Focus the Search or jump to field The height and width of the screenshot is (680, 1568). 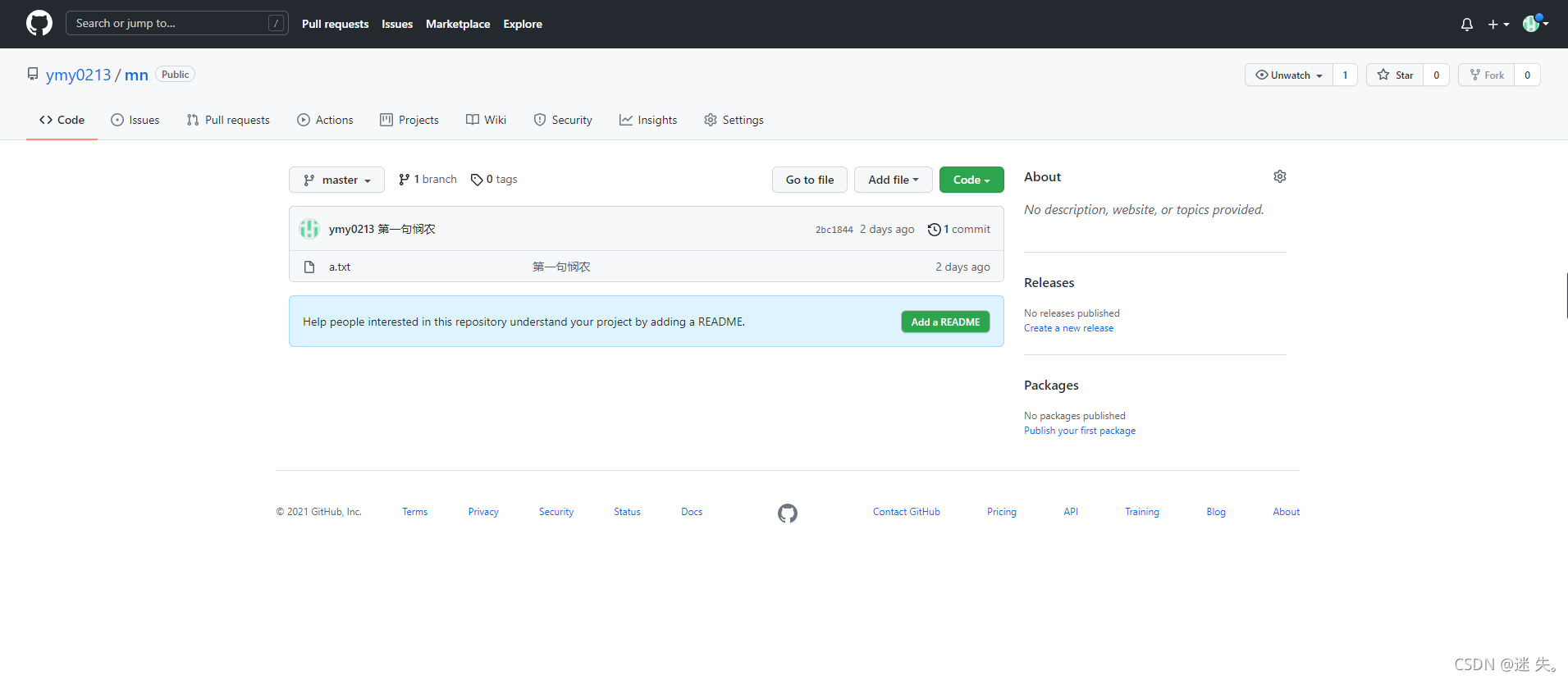(176, 23)
